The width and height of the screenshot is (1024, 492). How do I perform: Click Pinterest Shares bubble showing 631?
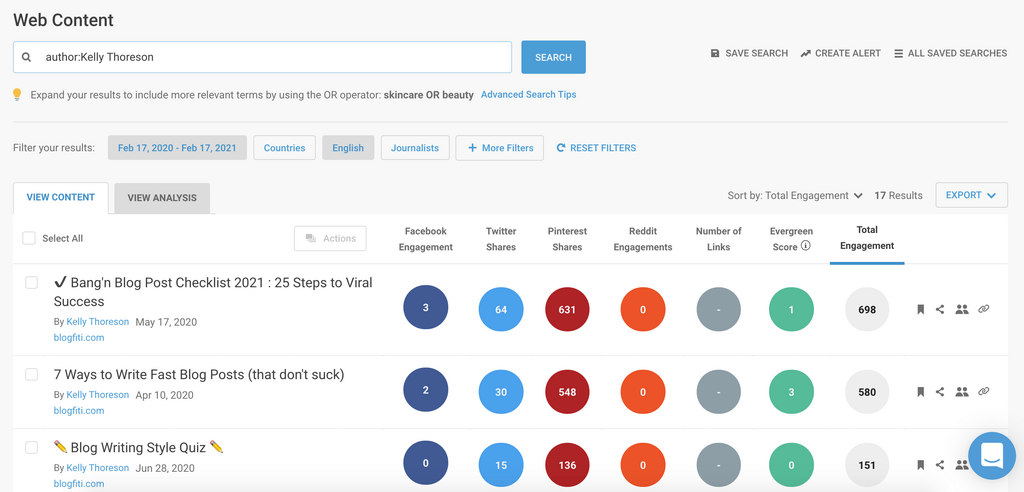567,310
